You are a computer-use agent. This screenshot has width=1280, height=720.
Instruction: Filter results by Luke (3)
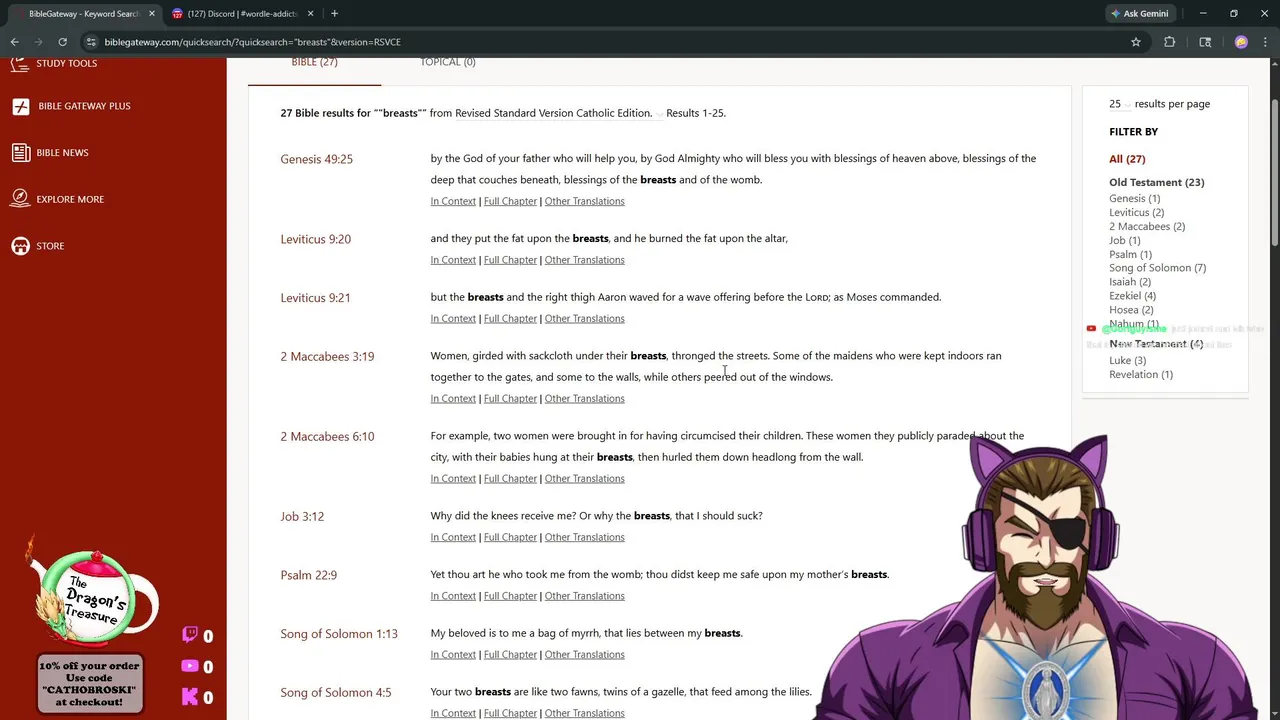[x=1127, y=361]
